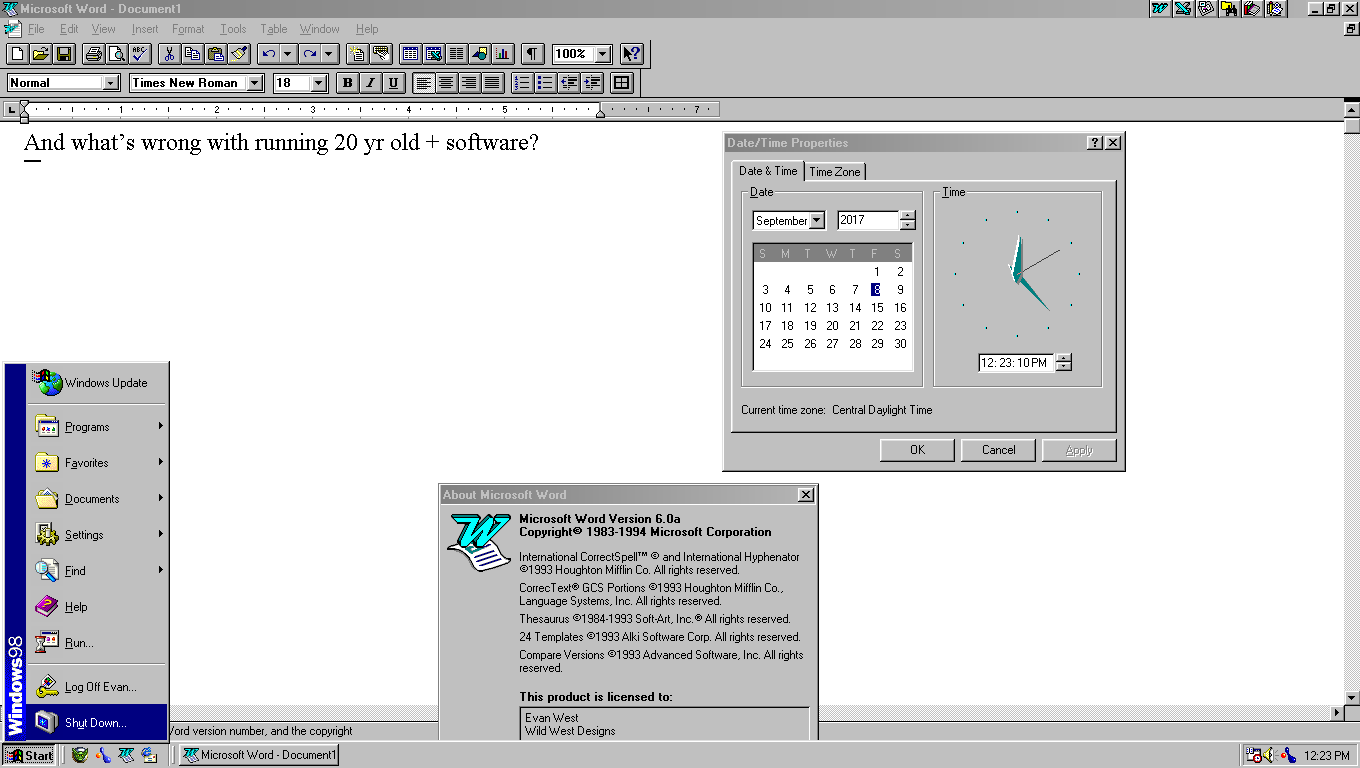The image size is (1360, 768).
Task: Apply numbered list formatting
Action: coord(521,83)
